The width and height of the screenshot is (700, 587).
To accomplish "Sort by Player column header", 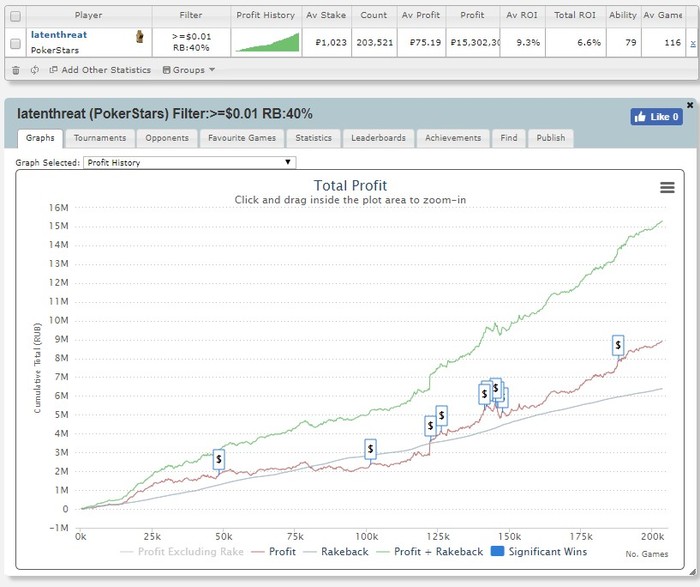I will coord(88,15).
